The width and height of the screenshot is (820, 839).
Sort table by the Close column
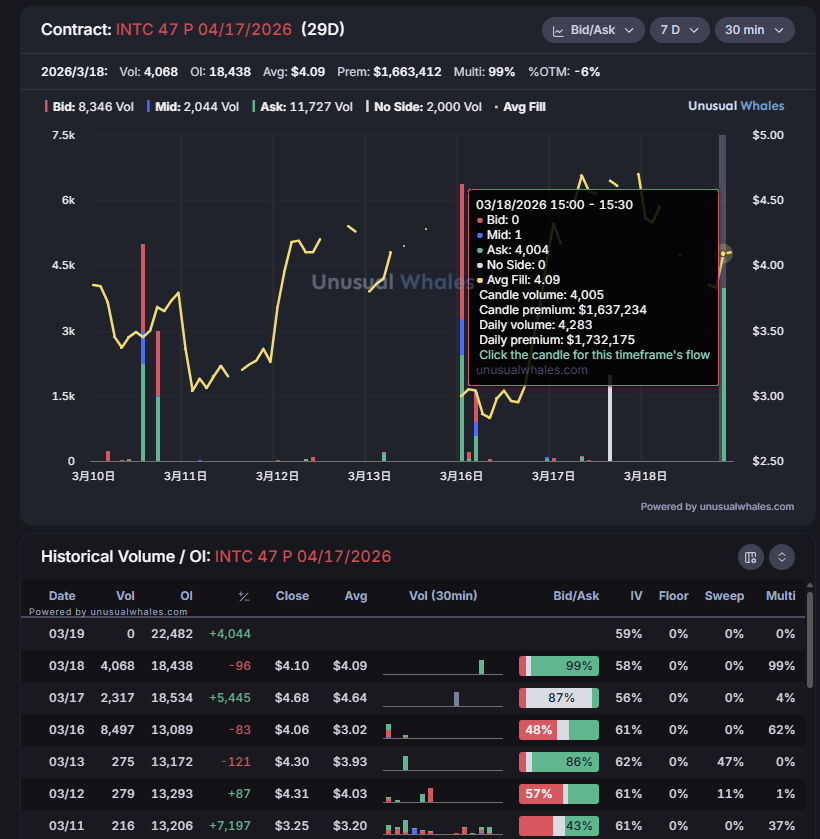click(292, 596)
